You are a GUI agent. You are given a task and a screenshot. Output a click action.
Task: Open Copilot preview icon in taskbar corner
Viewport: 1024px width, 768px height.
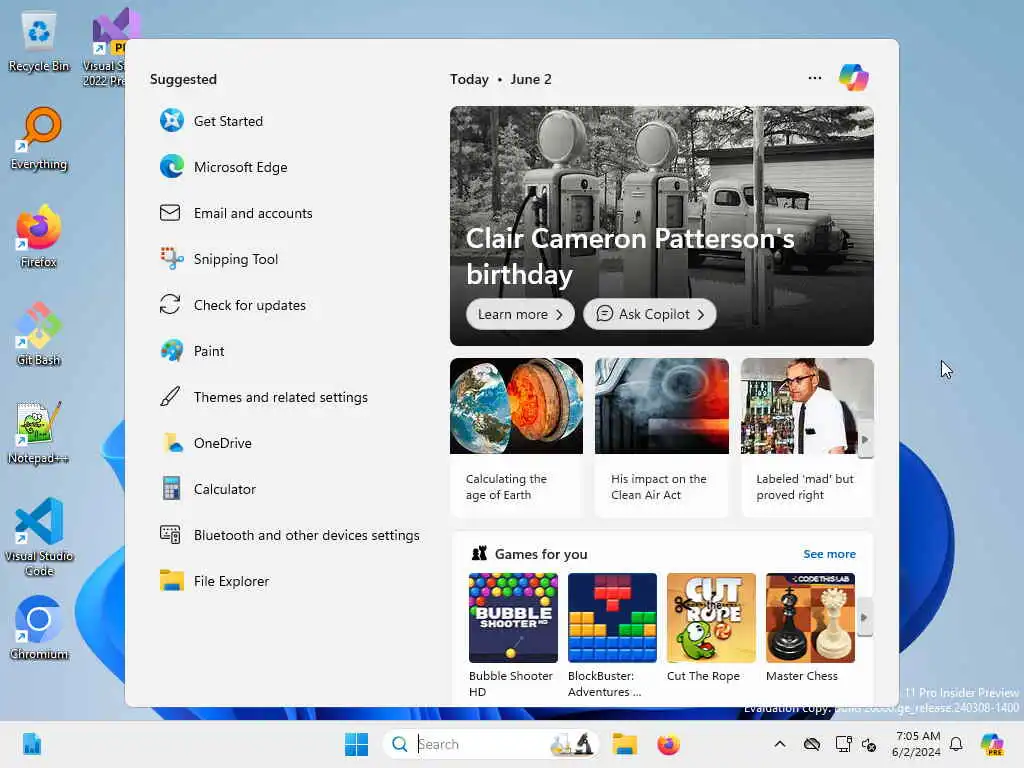coord(992,744)
